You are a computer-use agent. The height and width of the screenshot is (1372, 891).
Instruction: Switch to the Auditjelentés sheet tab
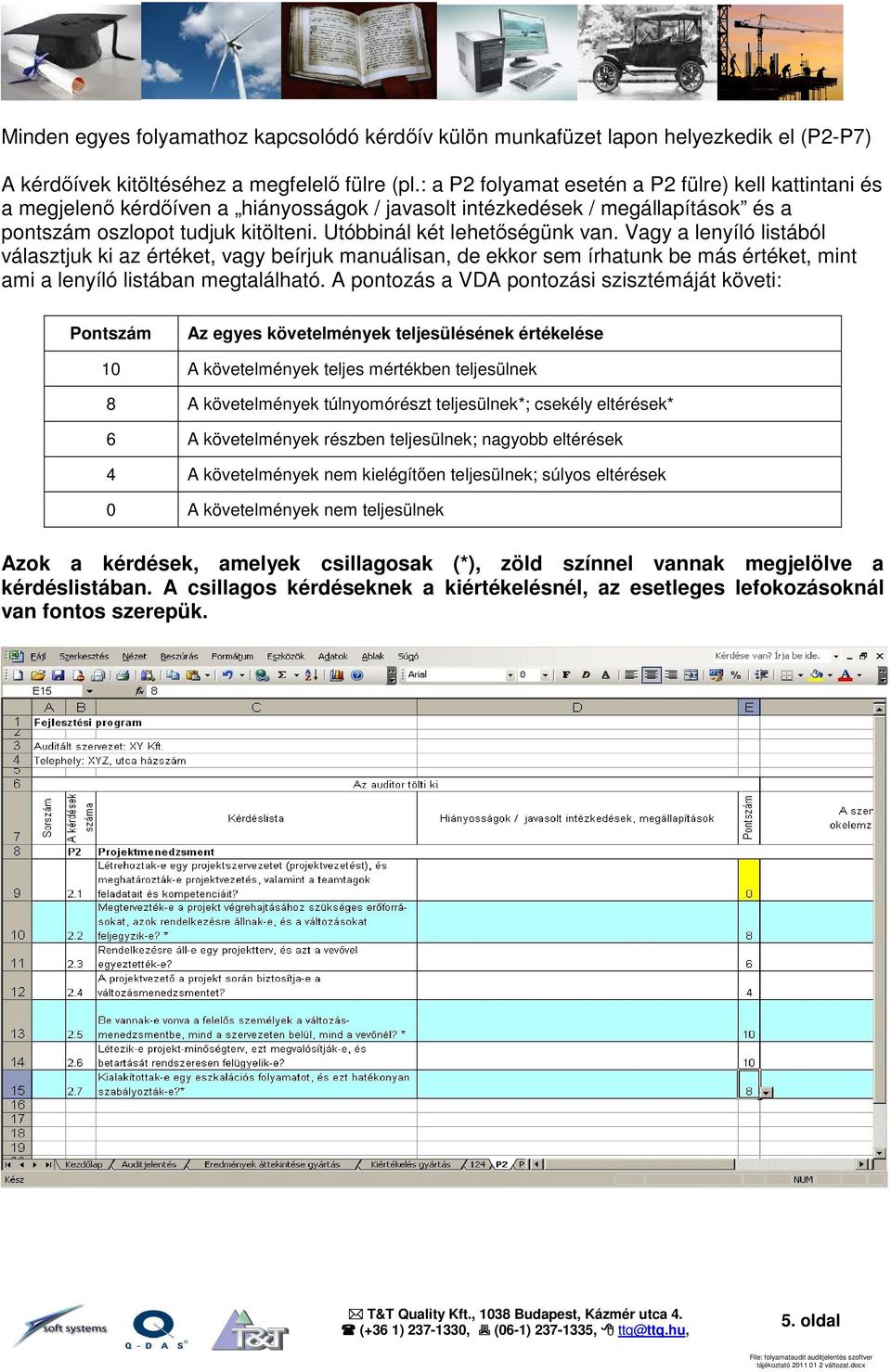pos(148,1164)
